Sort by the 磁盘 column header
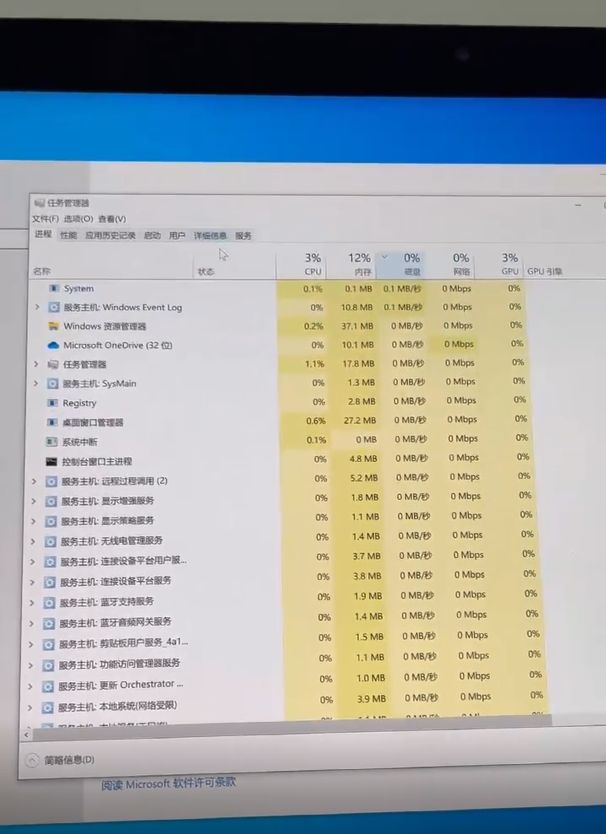606x834 pixels. [401, 264]
